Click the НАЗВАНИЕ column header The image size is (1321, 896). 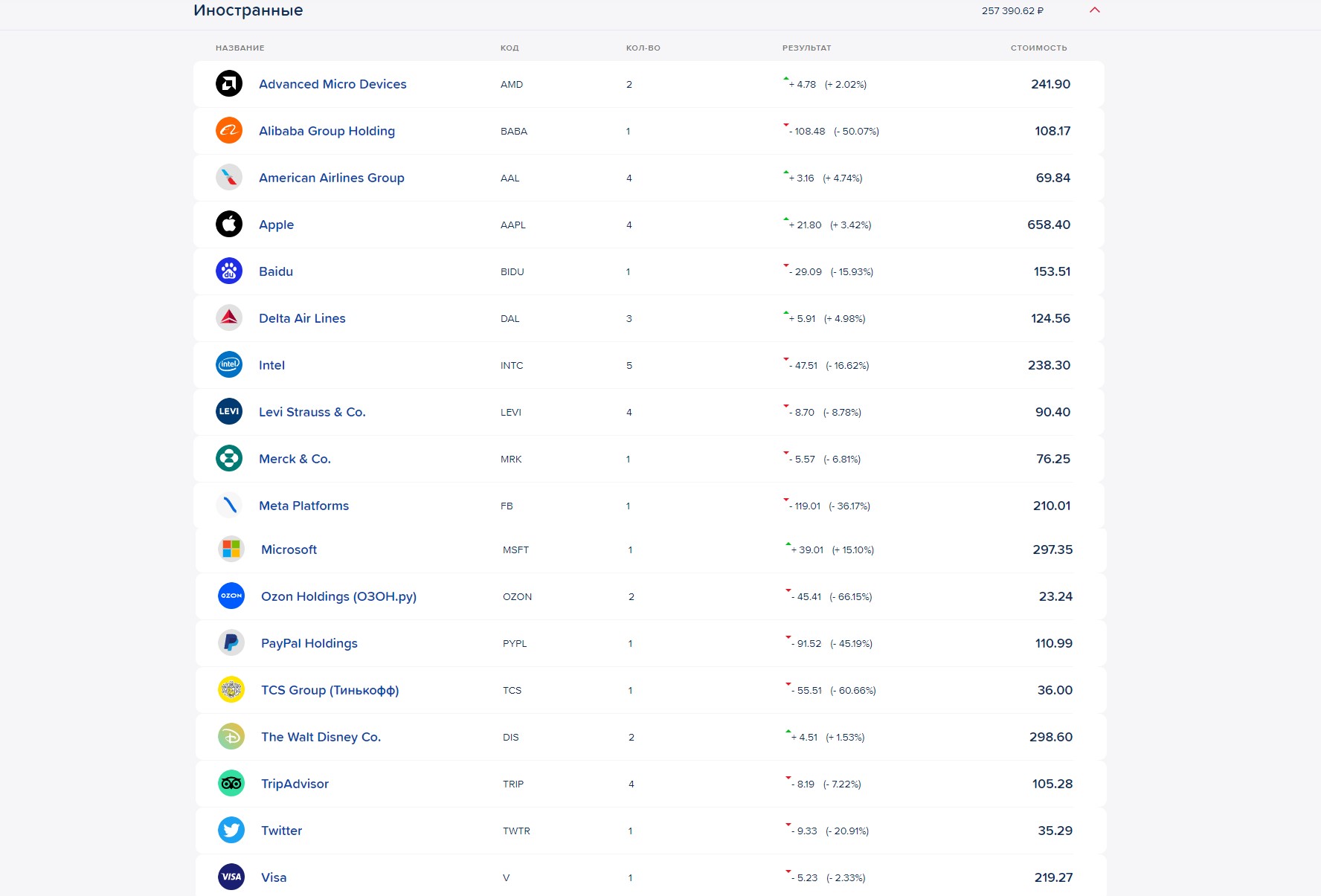pos(240,48)
